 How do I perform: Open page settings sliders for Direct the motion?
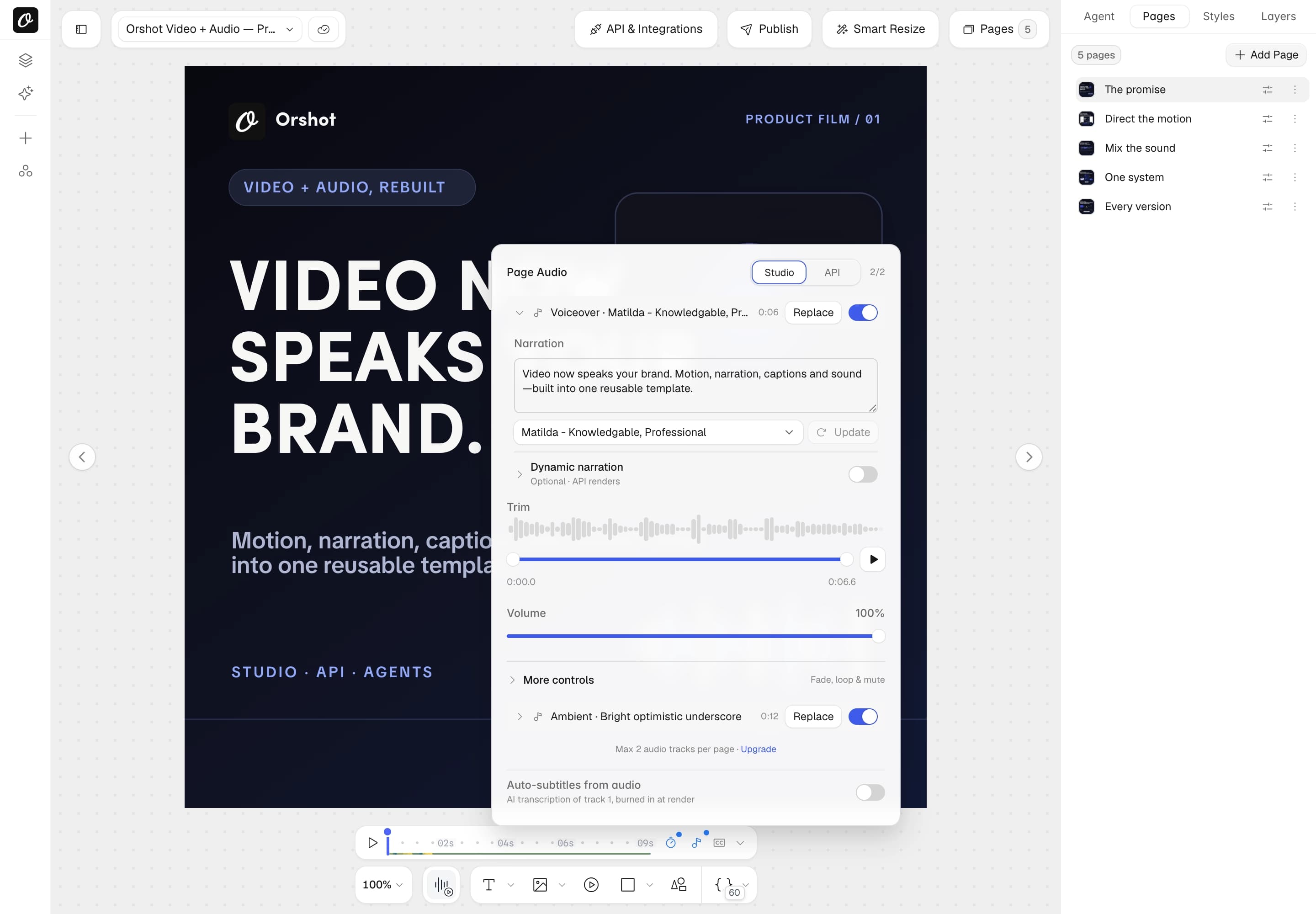click(x=1267, y=119)
